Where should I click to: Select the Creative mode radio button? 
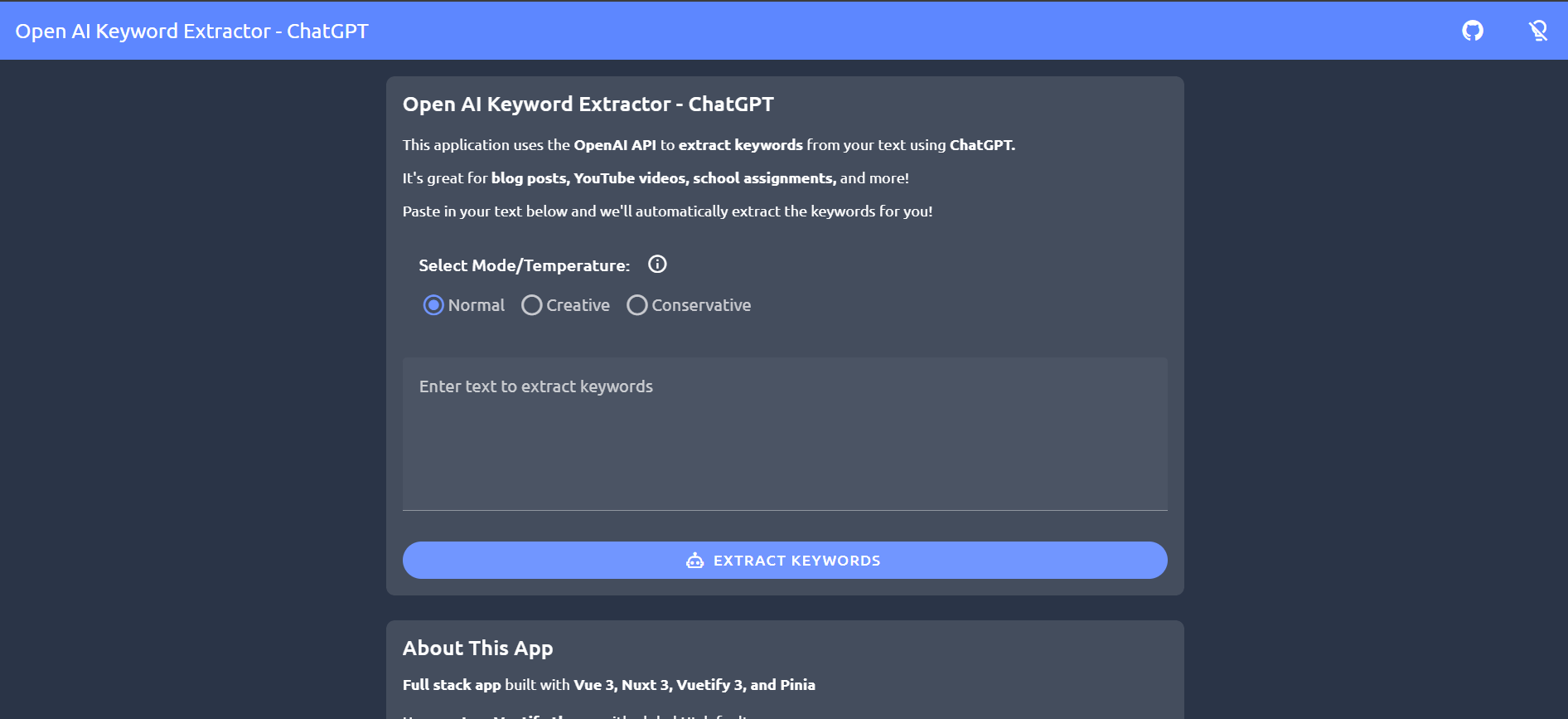coord(532,305)
